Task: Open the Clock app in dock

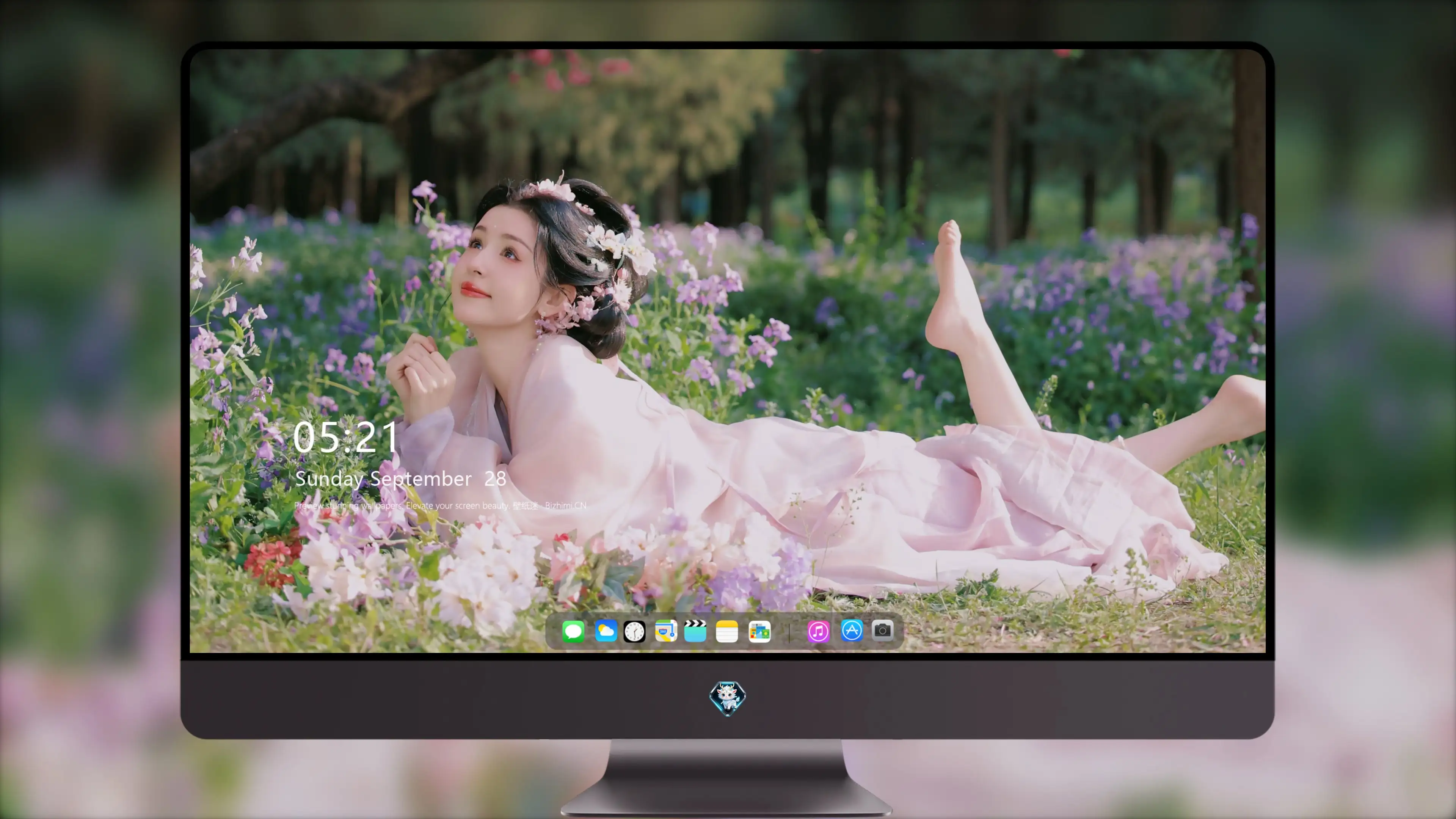Action: point(634,631)
